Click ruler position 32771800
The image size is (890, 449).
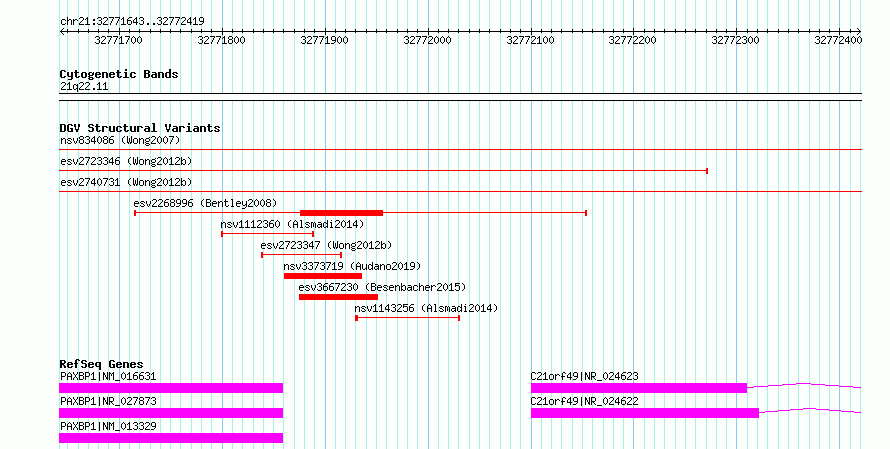[221, 40]
